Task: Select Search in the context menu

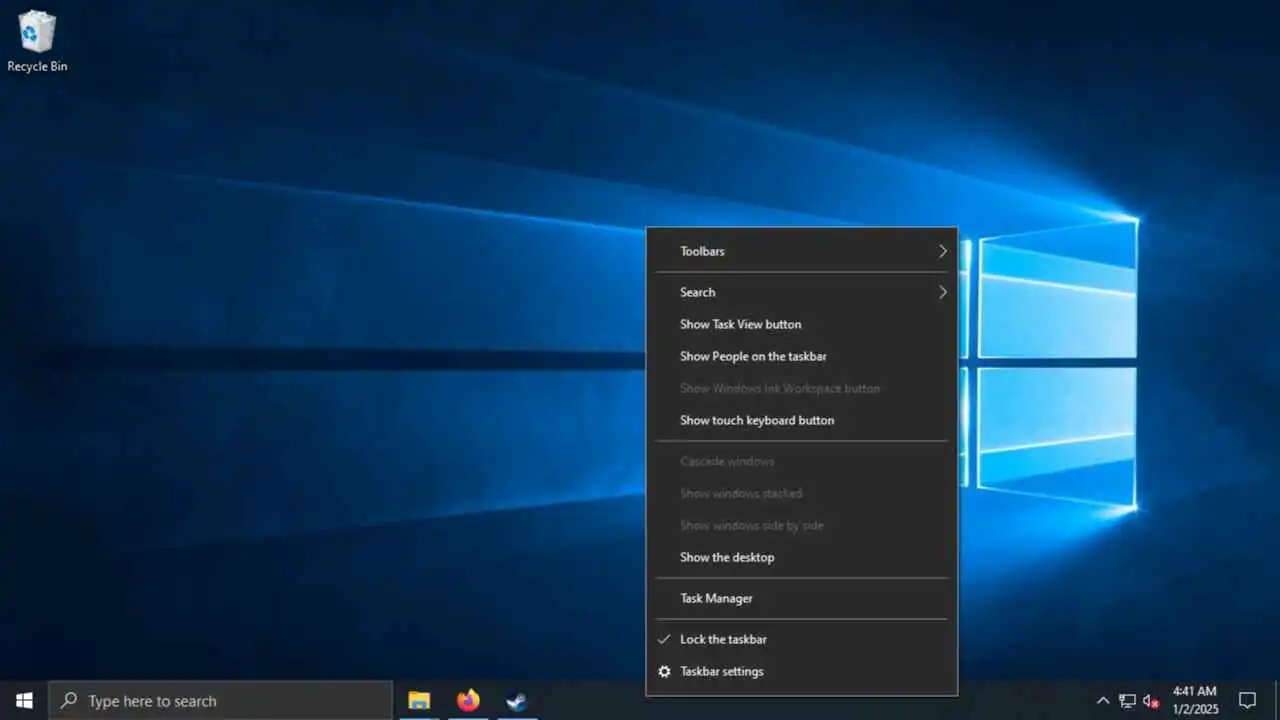Action: point(802,292)
